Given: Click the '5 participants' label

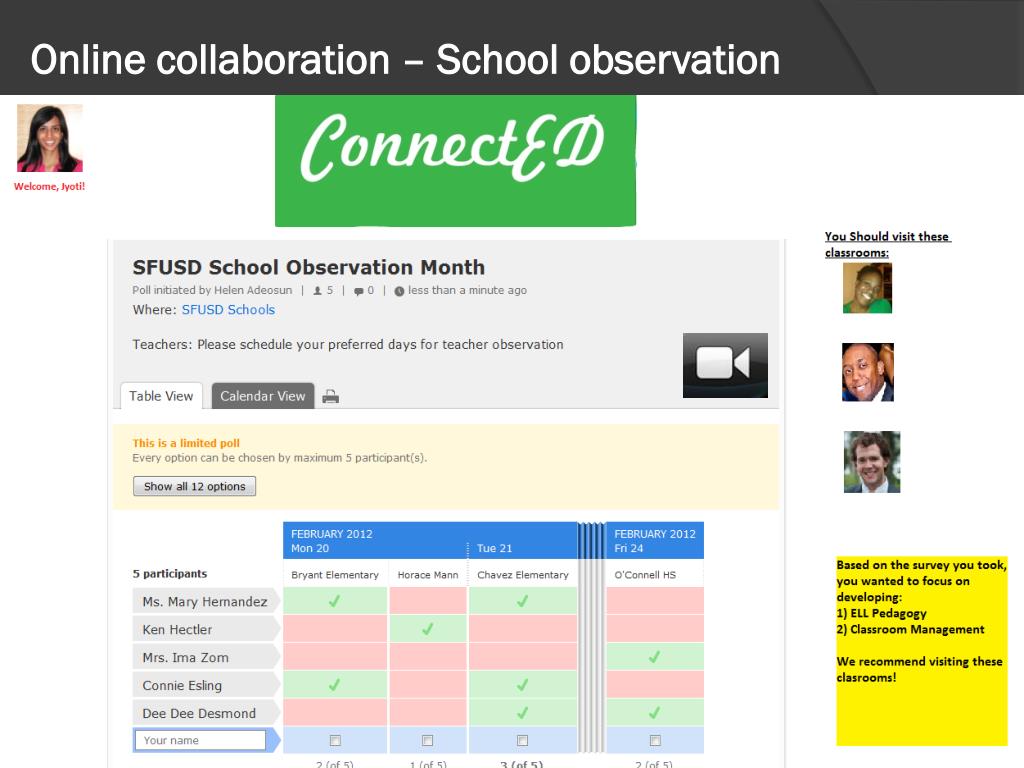Looking at the screenshot, I should 170,573.
